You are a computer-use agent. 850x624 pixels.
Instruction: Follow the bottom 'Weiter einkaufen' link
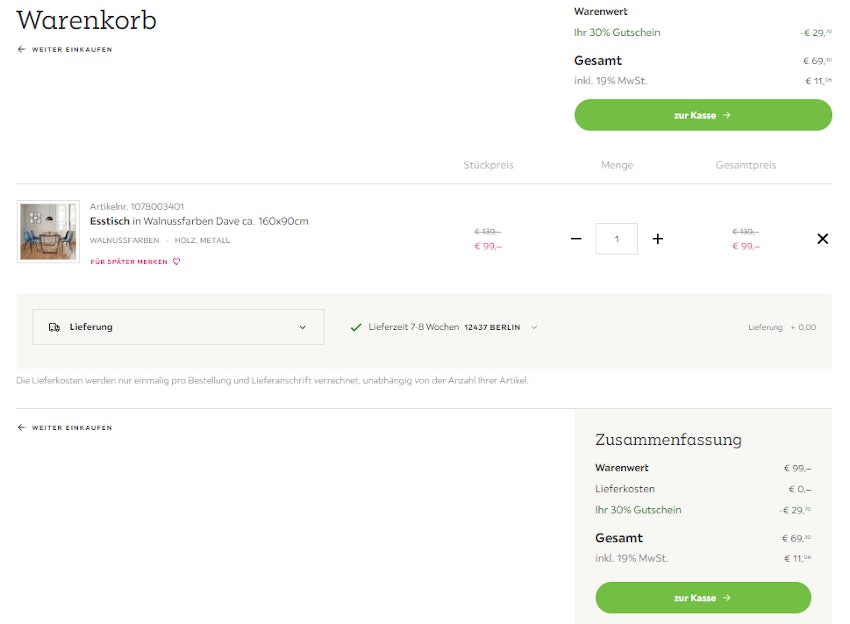(71, 428)
